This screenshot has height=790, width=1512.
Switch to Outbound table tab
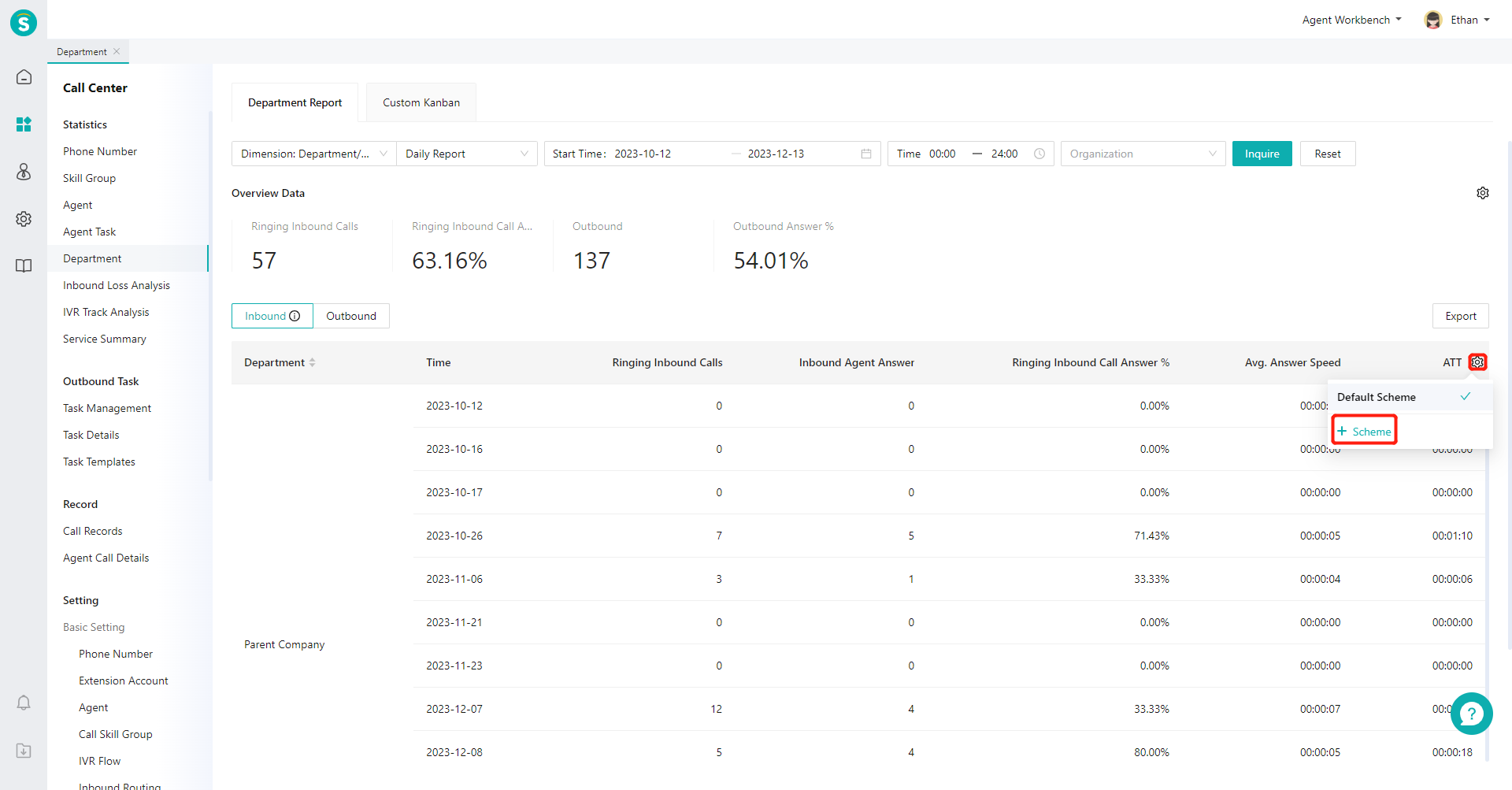tap(351, 316)
